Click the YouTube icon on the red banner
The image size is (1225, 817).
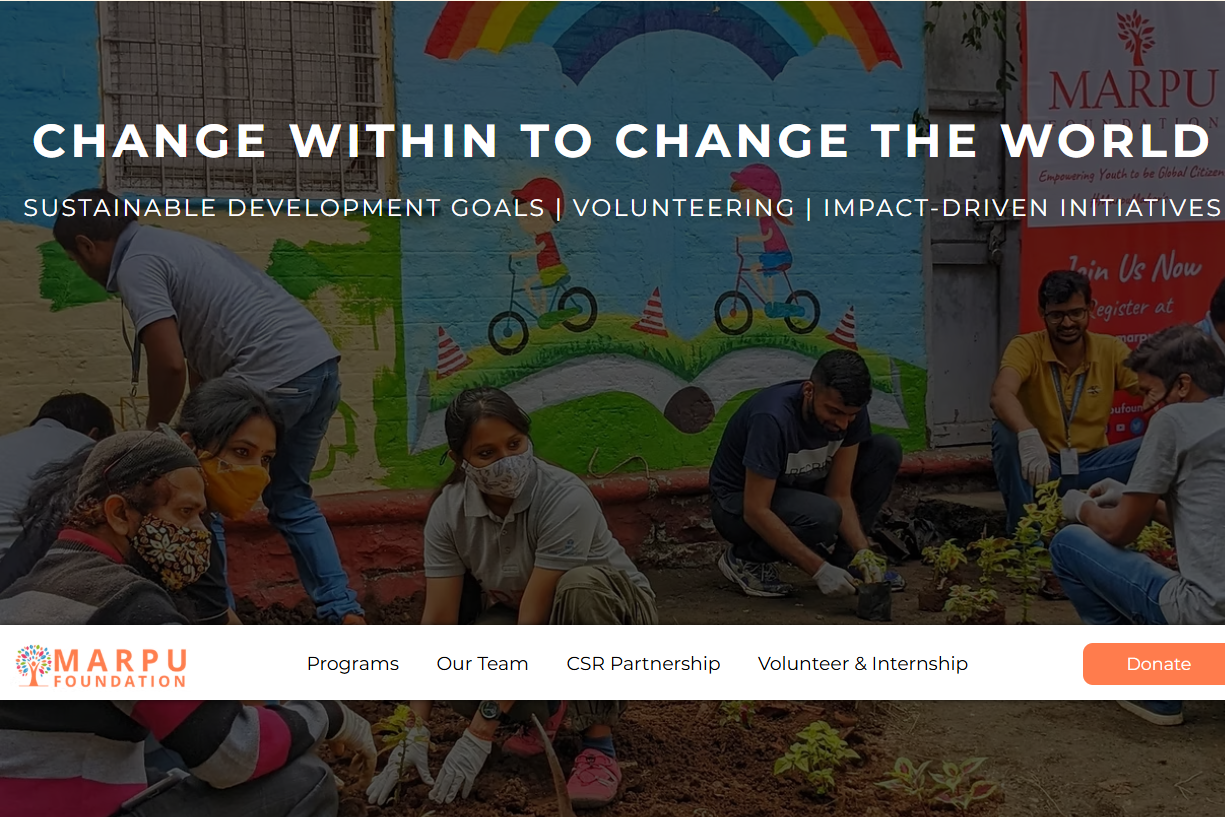point(1122,426)
